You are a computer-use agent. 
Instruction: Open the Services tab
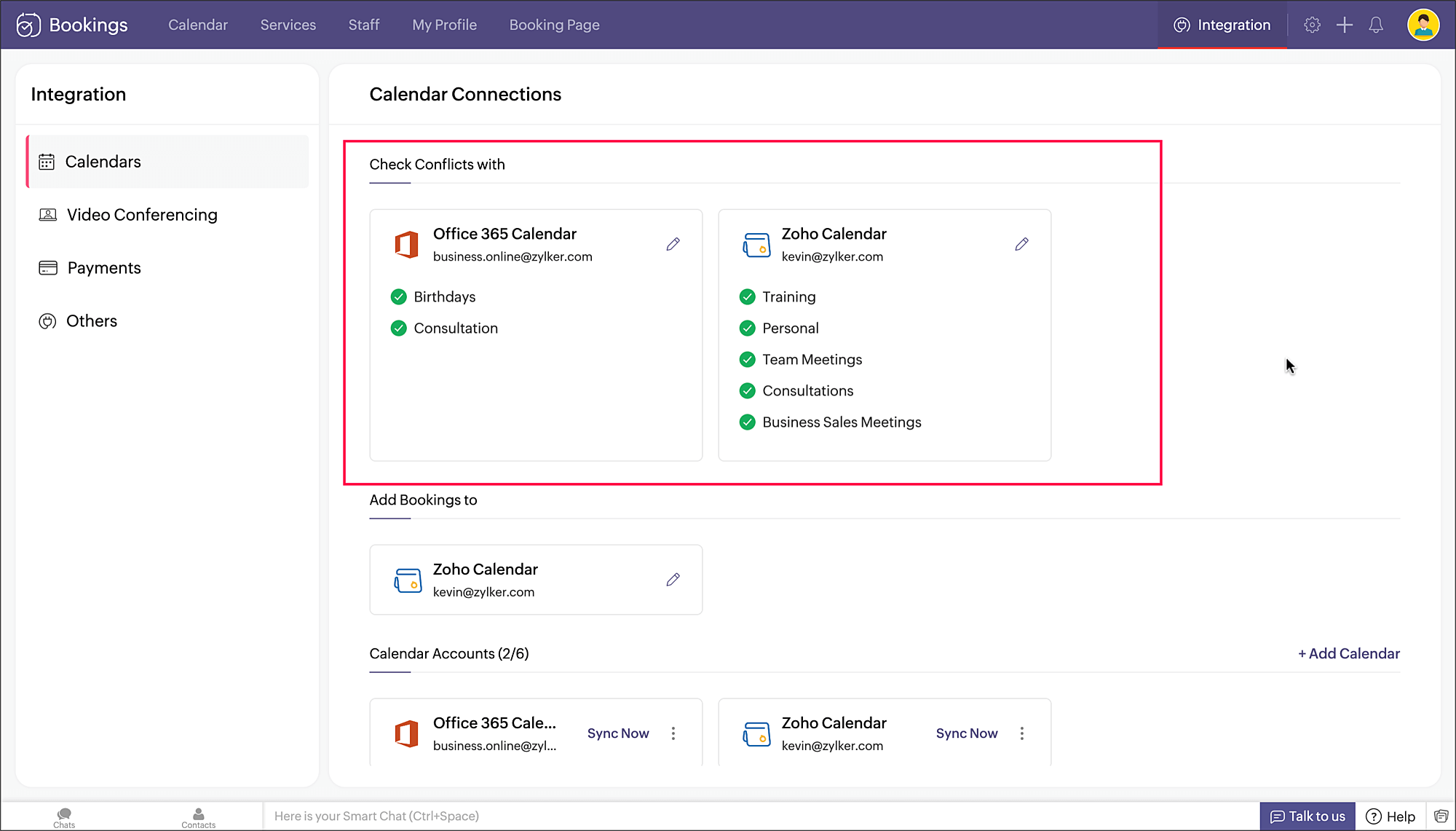(288, 25)
